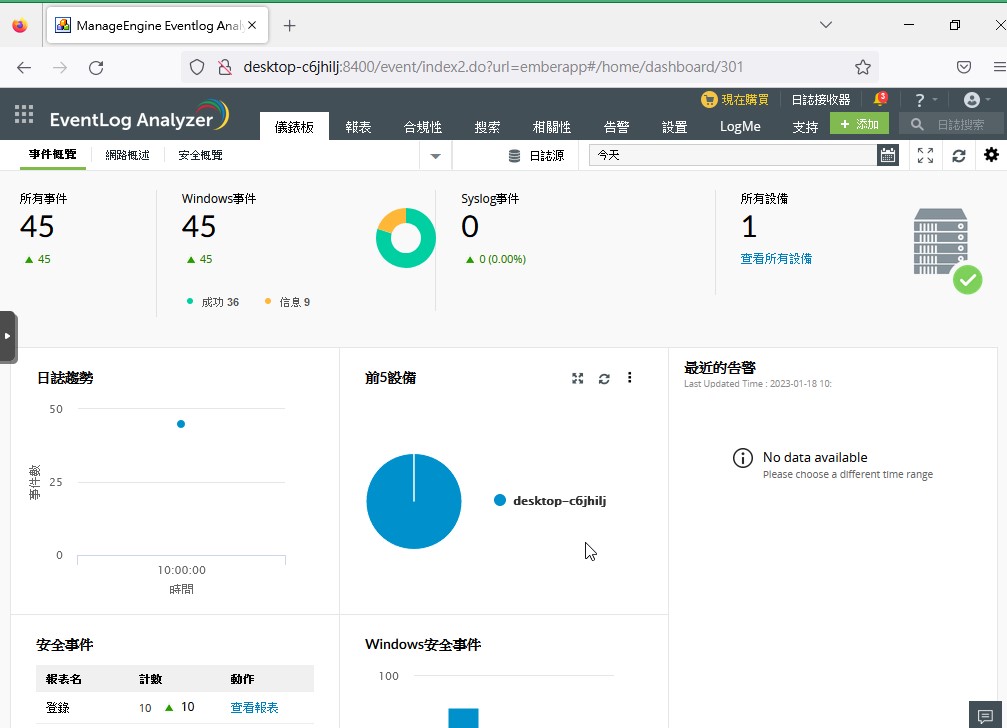Click the notification bell alert icon
This screenshot has height=728, width=1007.
[880, 100]
